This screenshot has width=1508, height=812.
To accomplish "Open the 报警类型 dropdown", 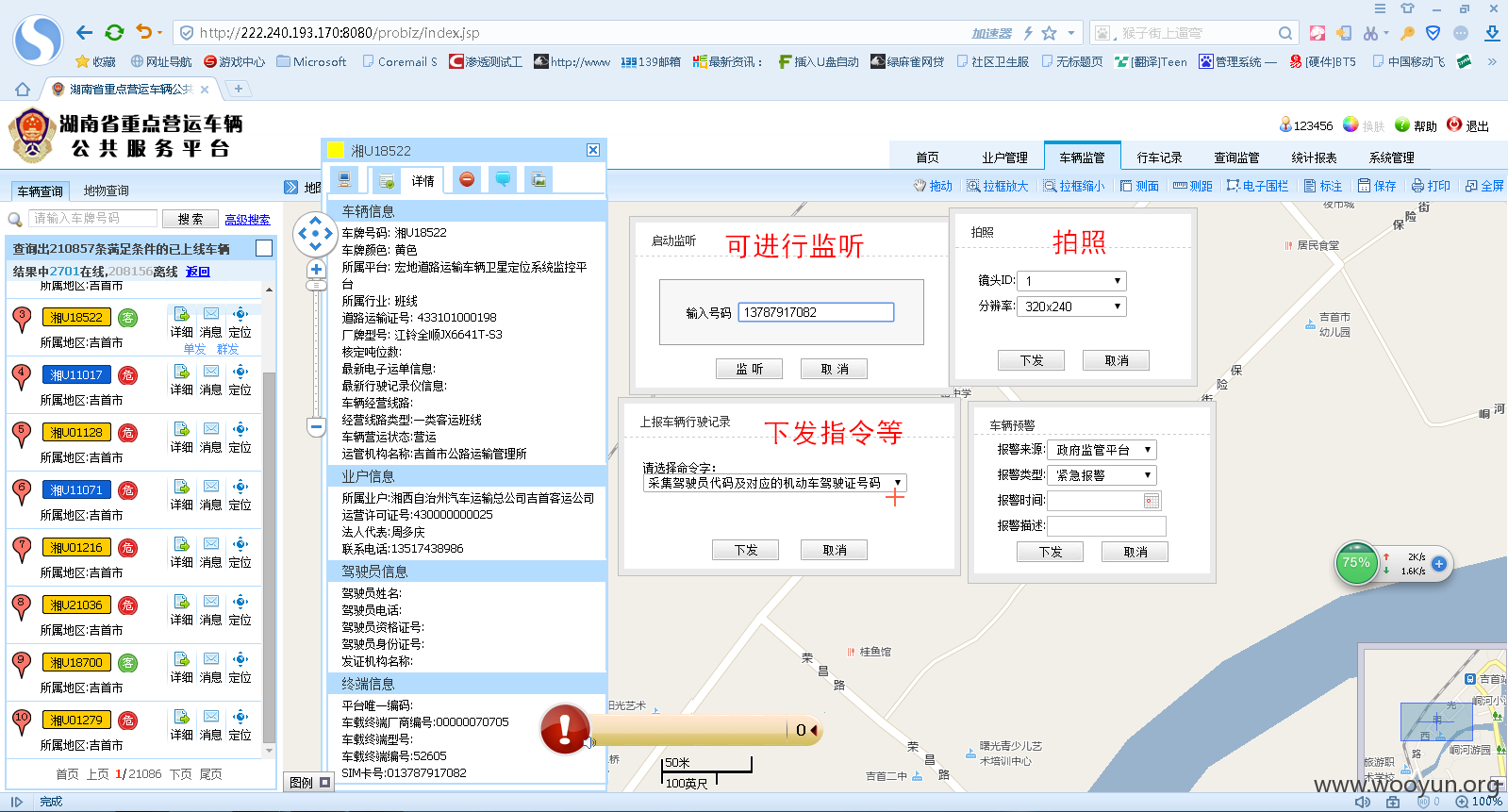I will pos(1102,475).
